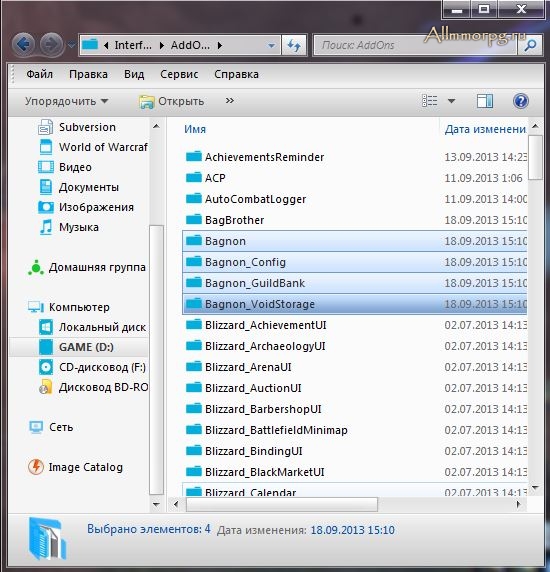Toggle the preview pane icon
The image size is (550, 572).
pyautogui.click(x=485, y=101)
